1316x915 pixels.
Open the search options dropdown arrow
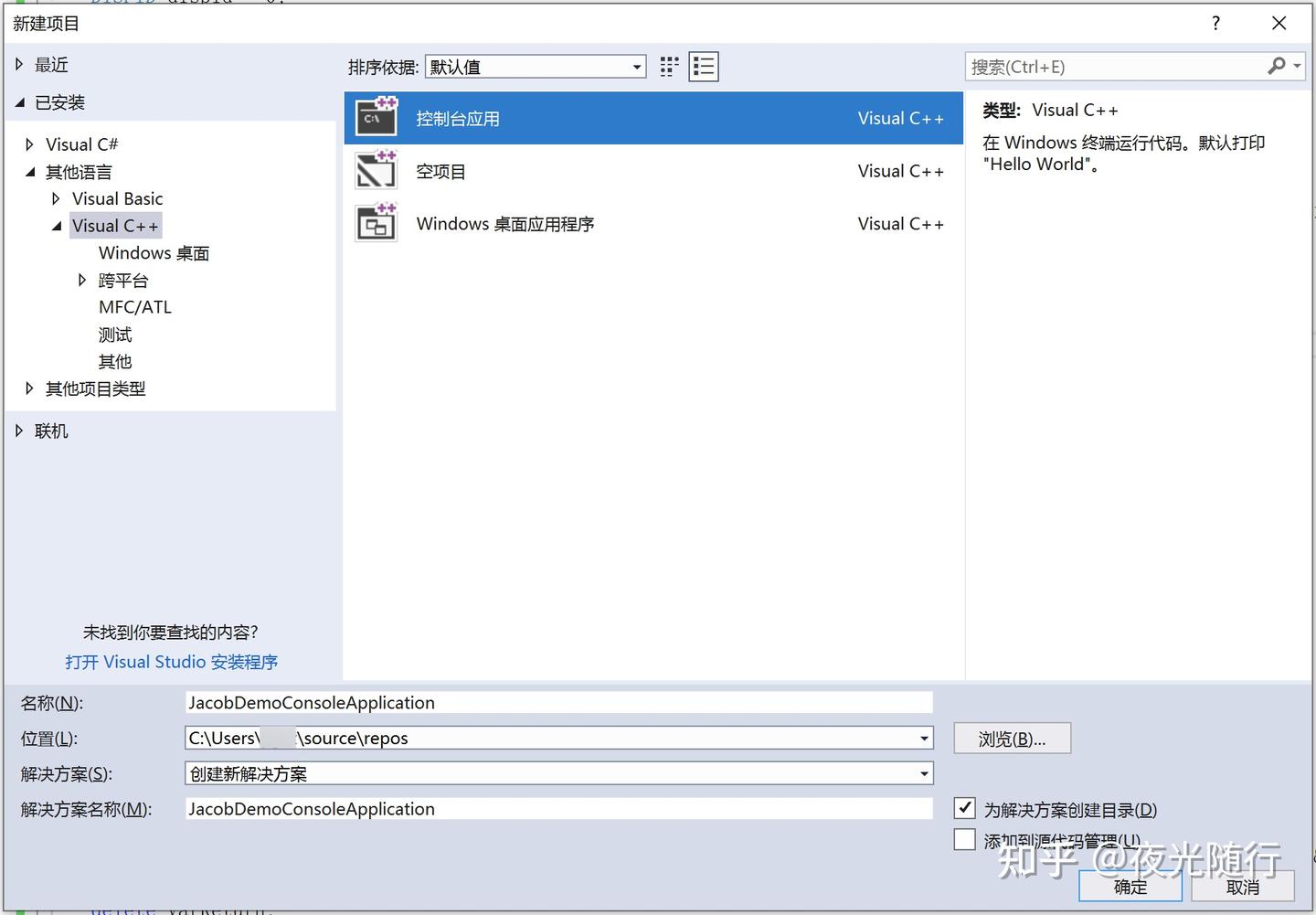pyautogui.click(x=1297, y=66)
